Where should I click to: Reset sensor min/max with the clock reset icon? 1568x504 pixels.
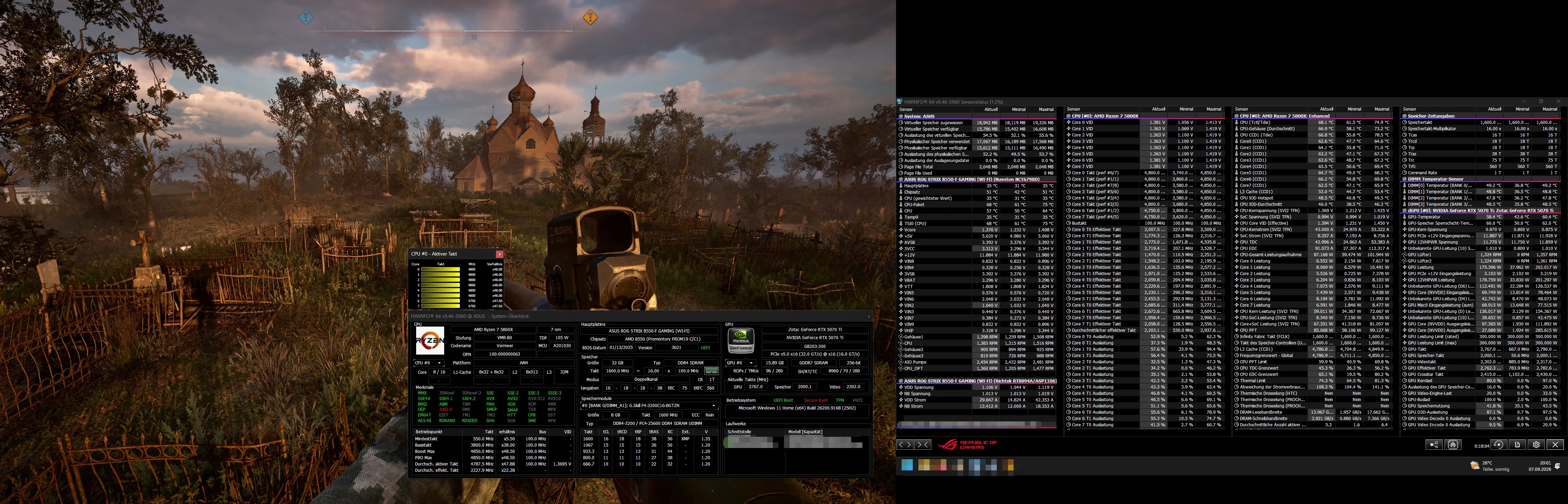tap(1499, 444)
